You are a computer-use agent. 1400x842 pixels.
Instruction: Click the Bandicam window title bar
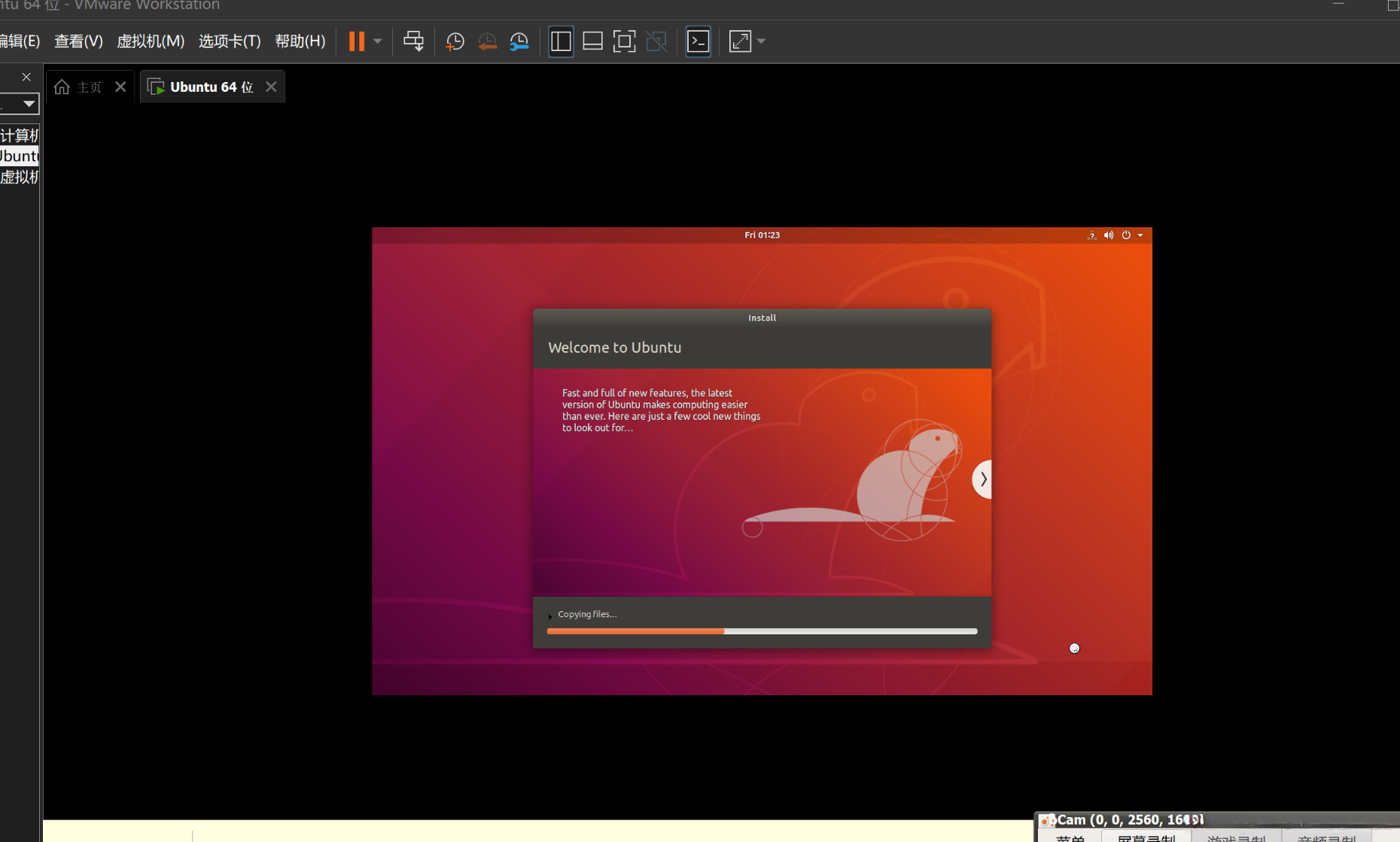[1218, 819]
